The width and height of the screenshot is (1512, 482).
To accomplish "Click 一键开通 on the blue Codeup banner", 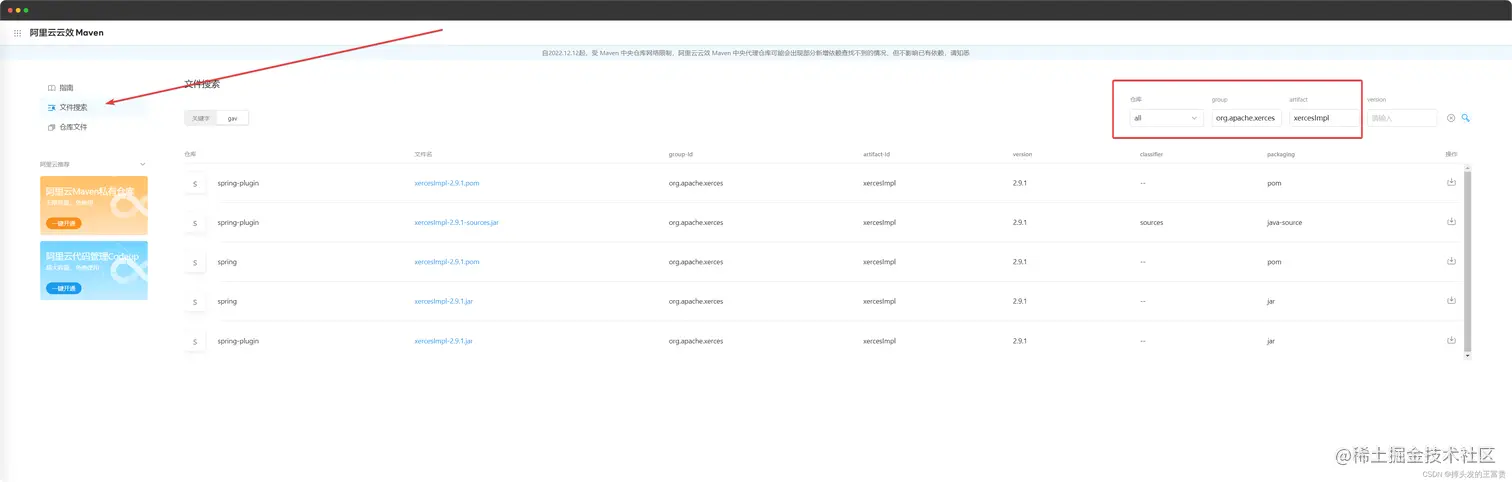I will point(63,288).
